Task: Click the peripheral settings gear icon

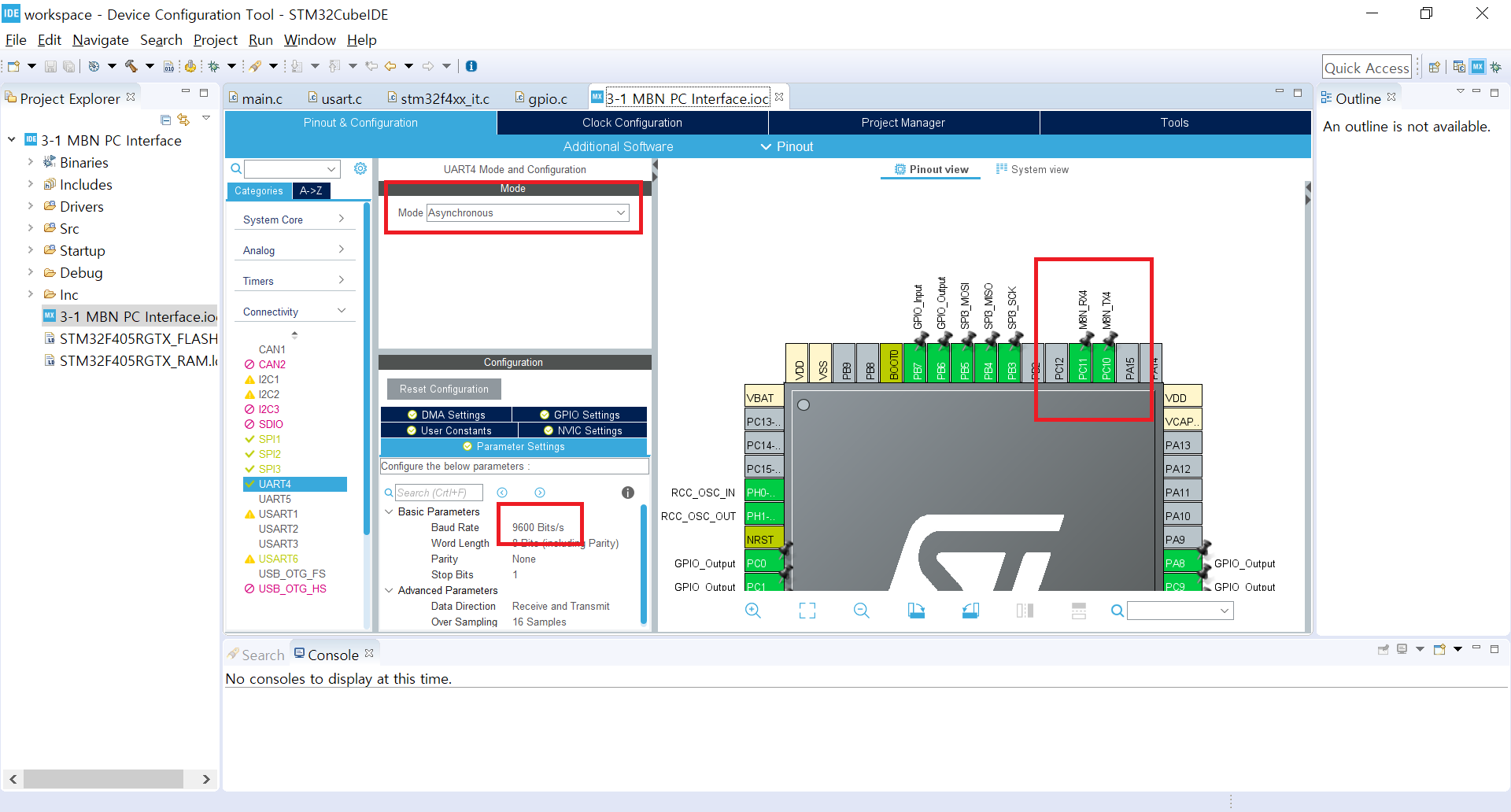Action: [360, 168]
